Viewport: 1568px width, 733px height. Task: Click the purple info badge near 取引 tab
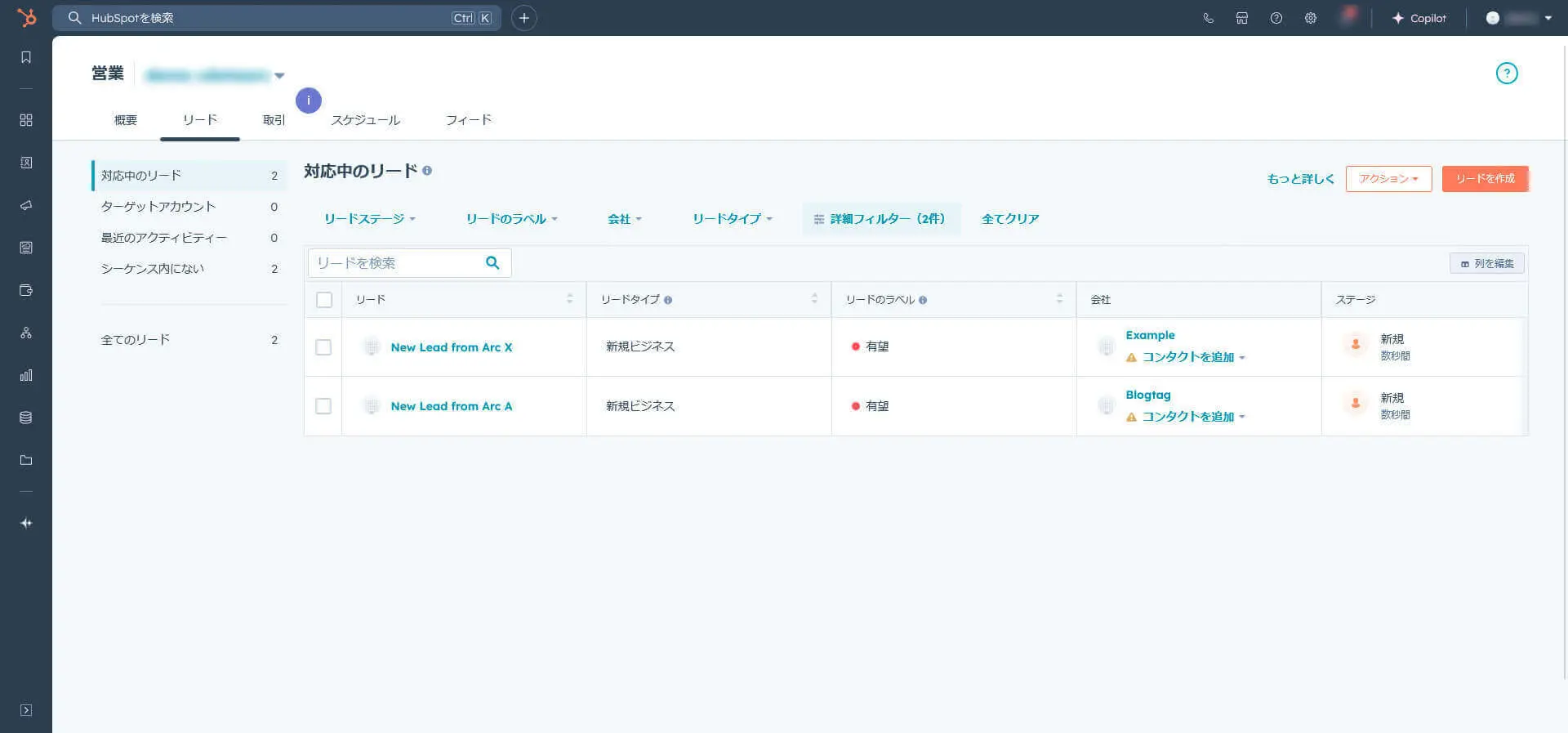pos(309,101)
